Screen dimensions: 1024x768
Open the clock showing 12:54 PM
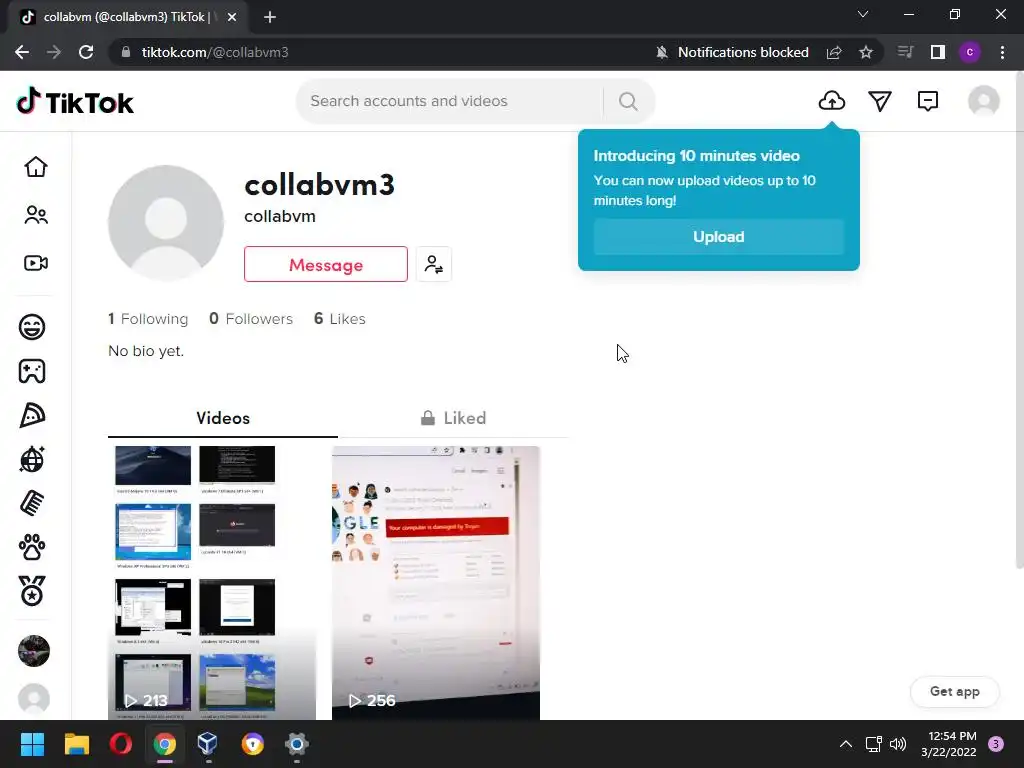[949, 744]
